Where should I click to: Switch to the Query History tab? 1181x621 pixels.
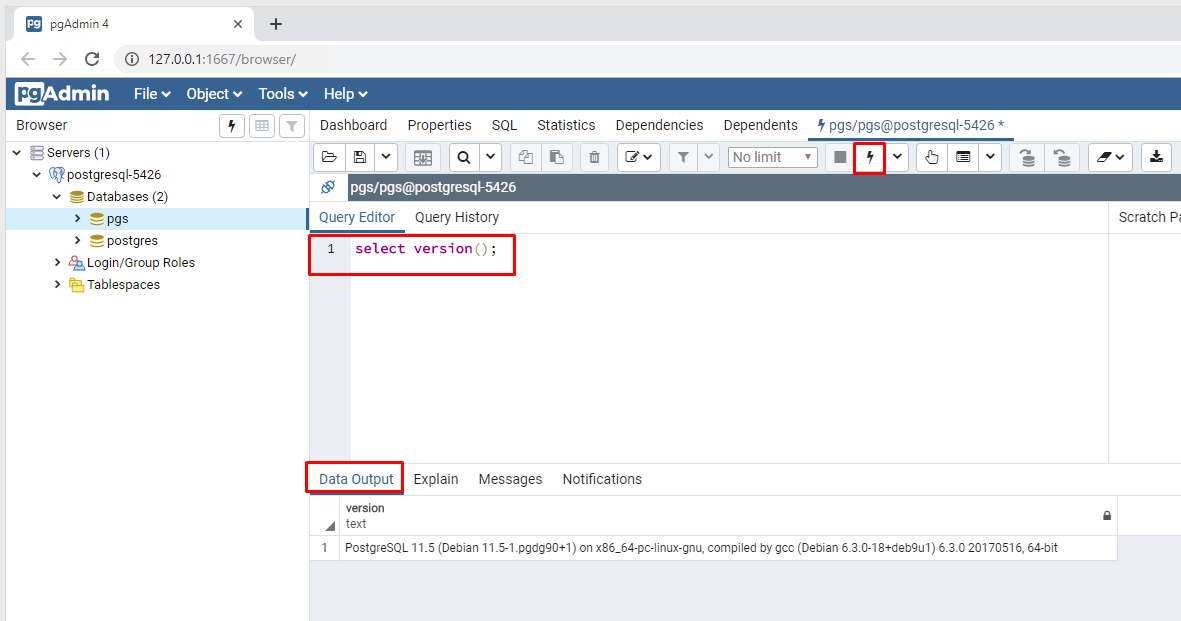coord(456,217)
